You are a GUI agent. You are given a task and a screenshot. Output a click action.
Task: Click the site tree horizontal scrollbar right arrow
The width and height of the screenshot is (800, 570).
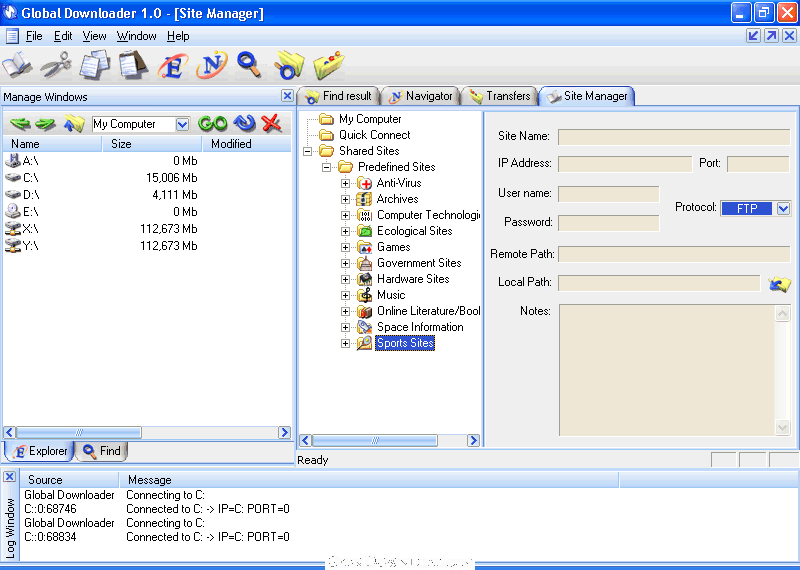[473, 440]
